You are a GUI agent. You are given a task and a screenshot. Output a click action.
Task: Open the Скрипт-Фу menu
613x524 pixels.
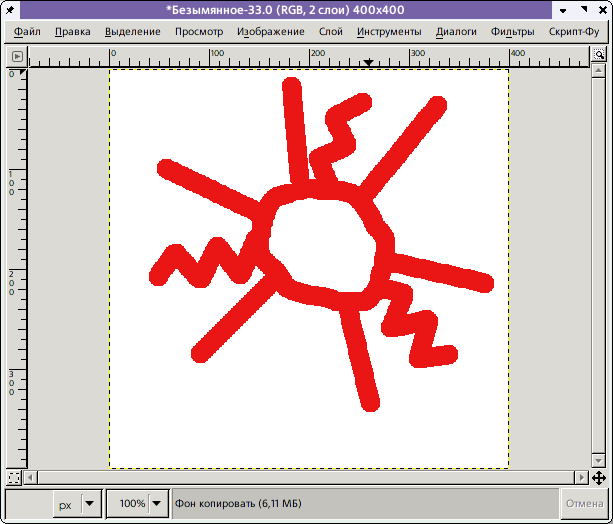point(574,31)
